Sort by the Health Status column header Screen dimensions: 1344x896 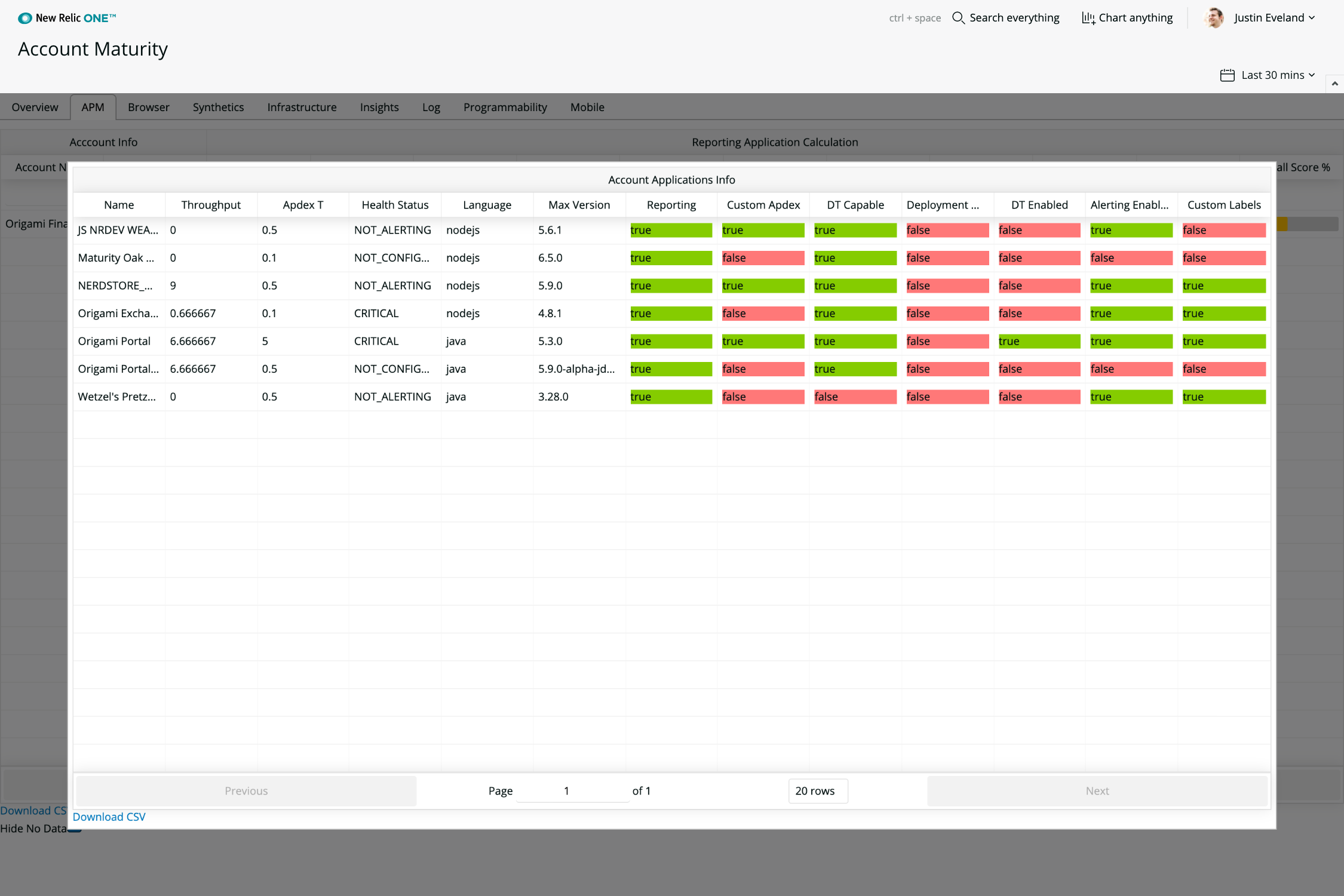coord(395,205)
